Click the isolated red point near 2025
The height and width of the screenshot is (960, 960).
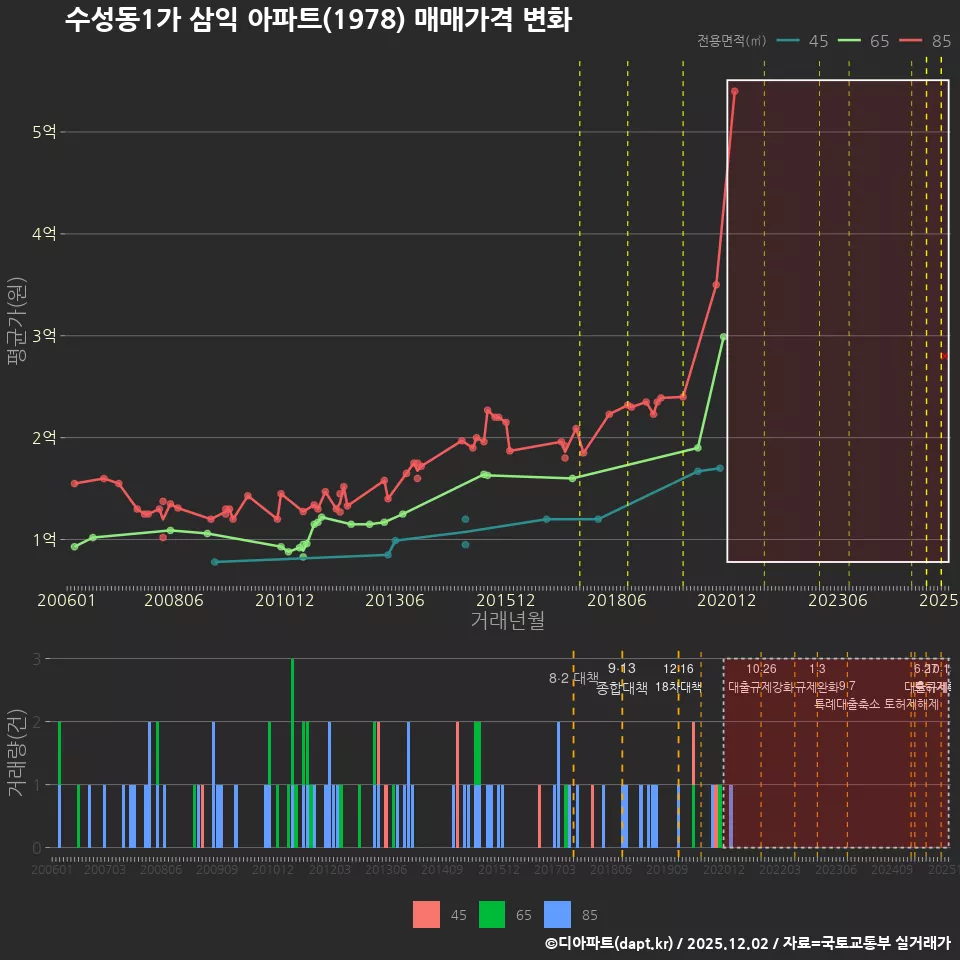click(x=944, y=356)
